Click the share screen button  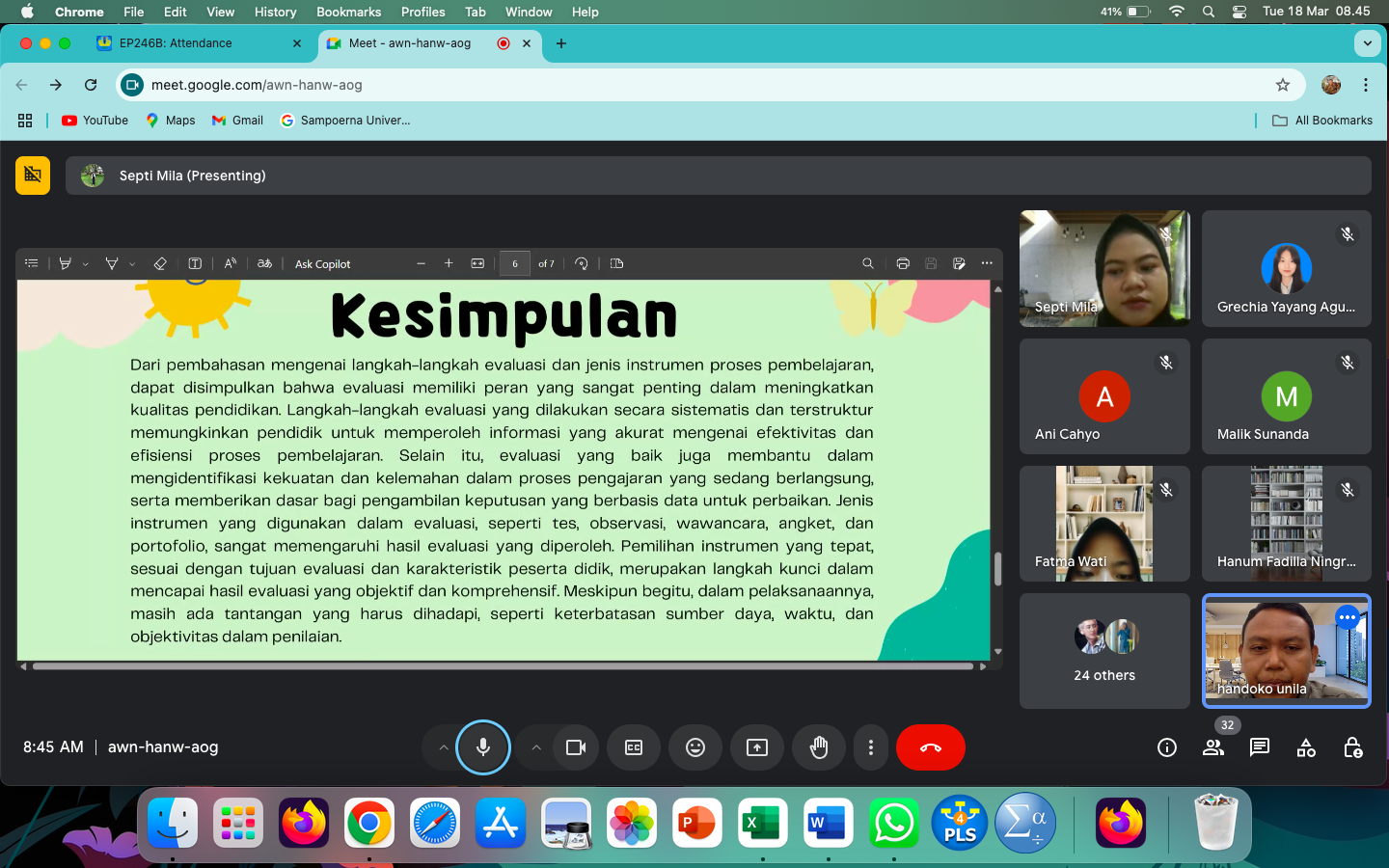(757, 747)
